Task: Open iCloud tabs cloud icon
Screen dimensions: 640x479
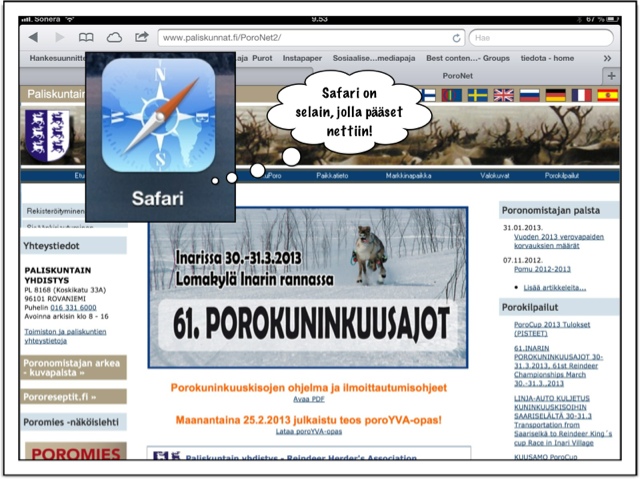Action: (x=114, y=38)
